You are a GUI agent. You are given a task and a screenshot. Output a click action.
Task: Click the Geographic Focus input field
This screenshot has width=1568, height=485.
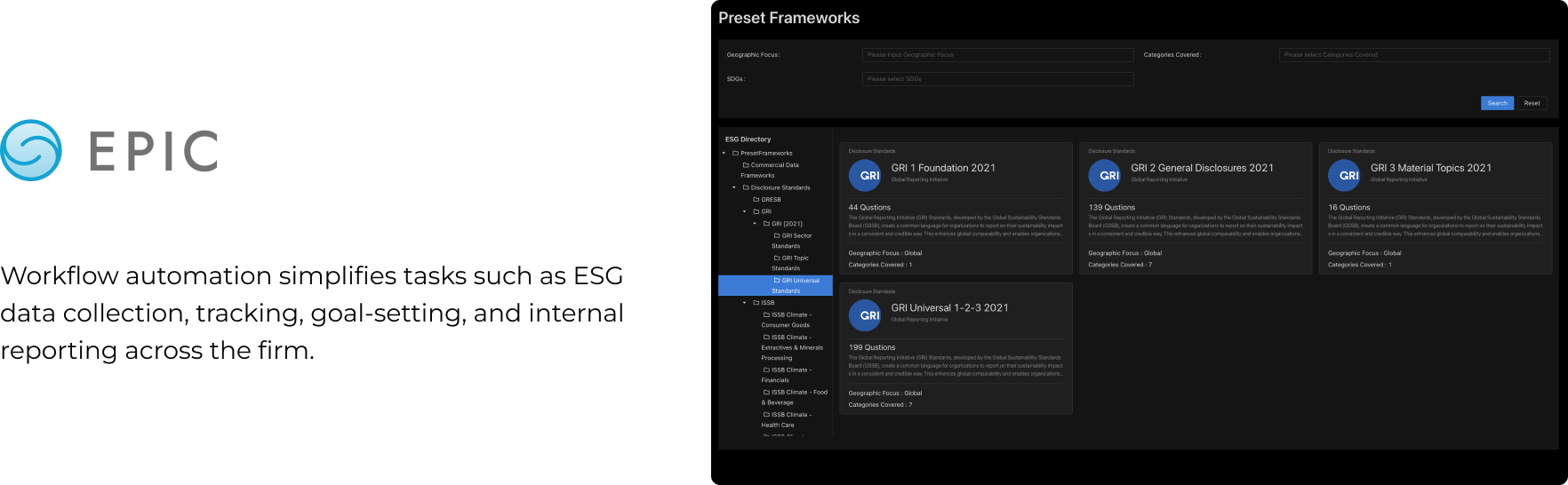point(997,55)
